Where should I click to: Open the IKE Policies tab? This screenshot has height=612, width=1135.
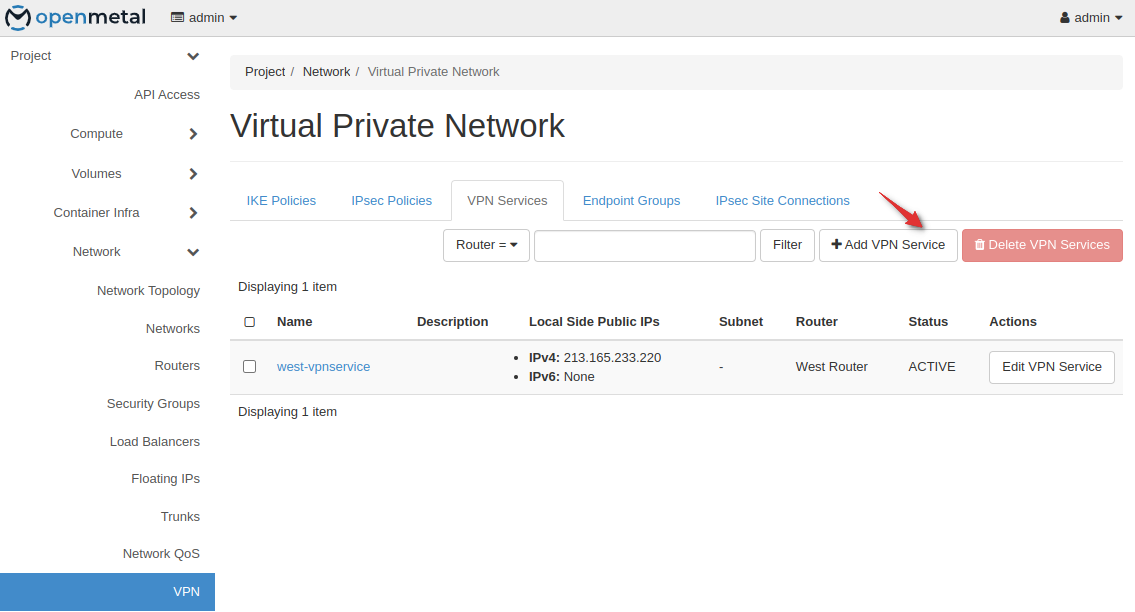pos(281,200)
